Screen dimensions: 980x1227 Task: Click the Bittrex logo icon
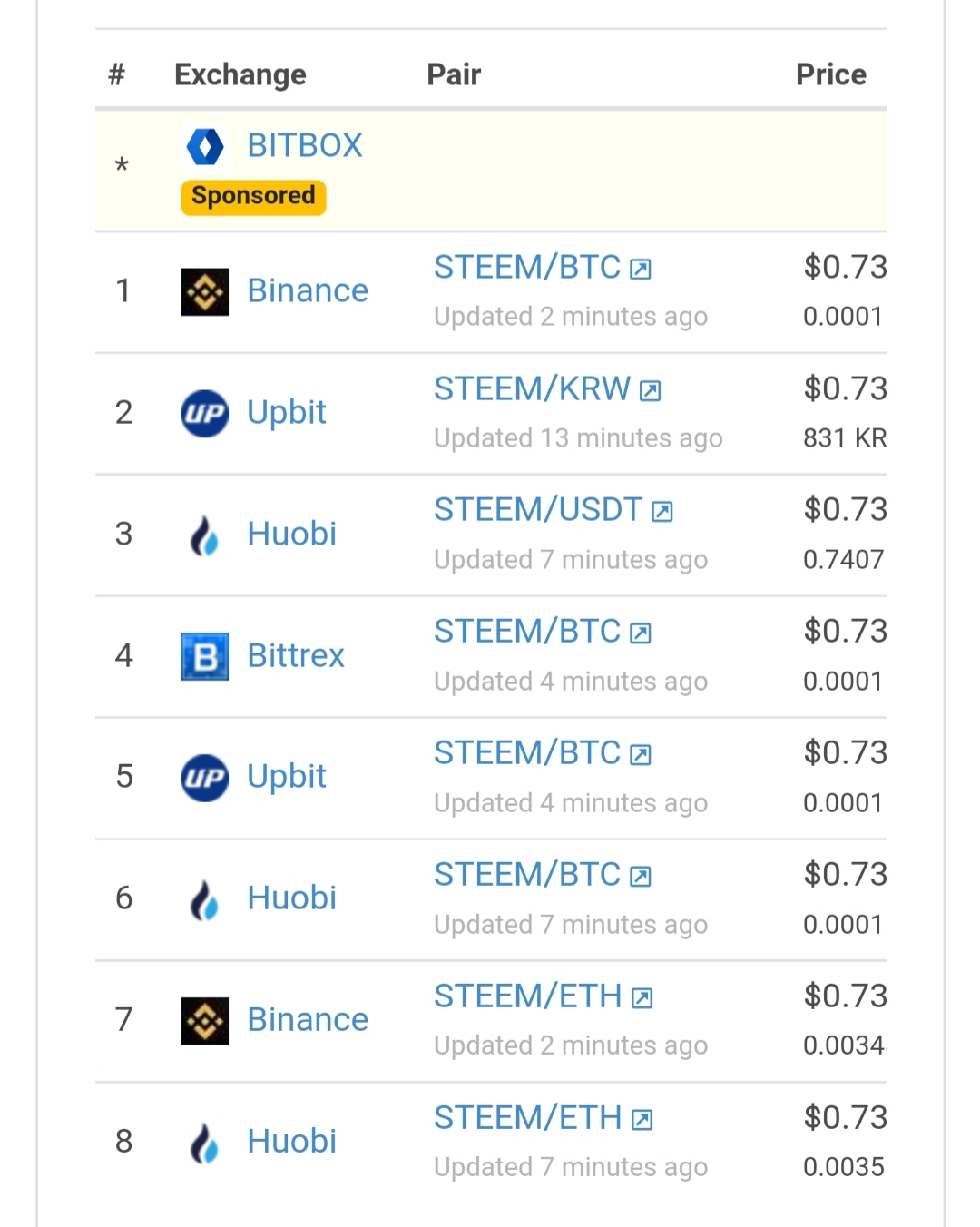pos(205,657)
